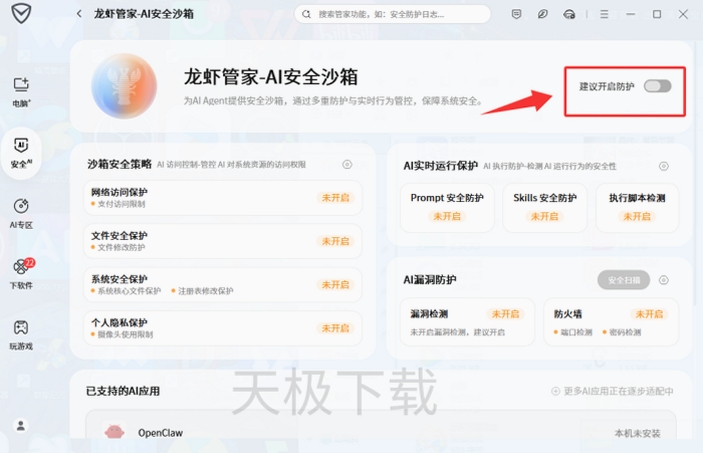Click the OpenClaw app icon
703x453 pixels.
[114, 432]
